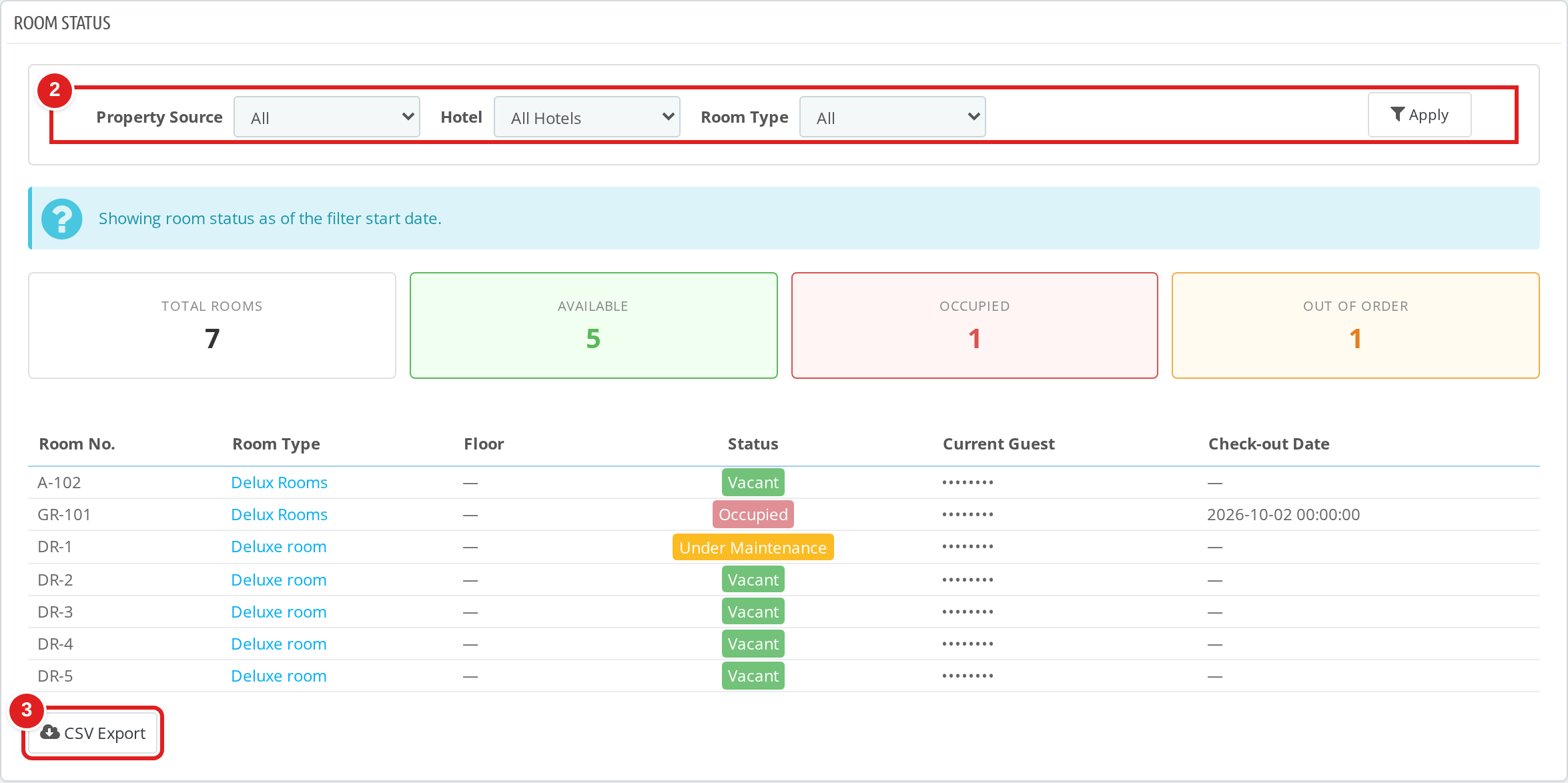The height and width of the screenshot is (783, 1568).
Task: Click the ROOM STATUS panel heading
Action: pyautogui.click(x=62, y=23)
